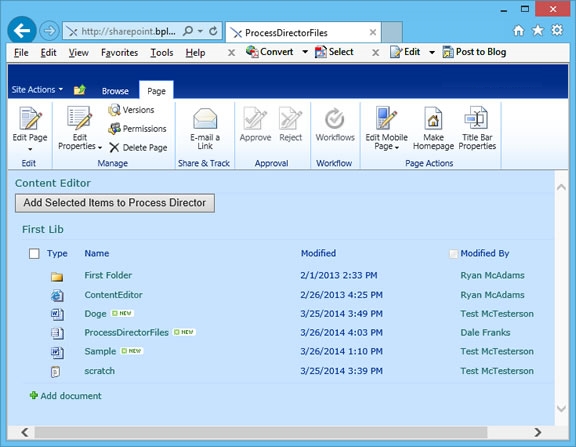Viewport: 576px width, 447px height.
Task: Open the Convert toolbar dropdown arrow
Action: point(305,52)
